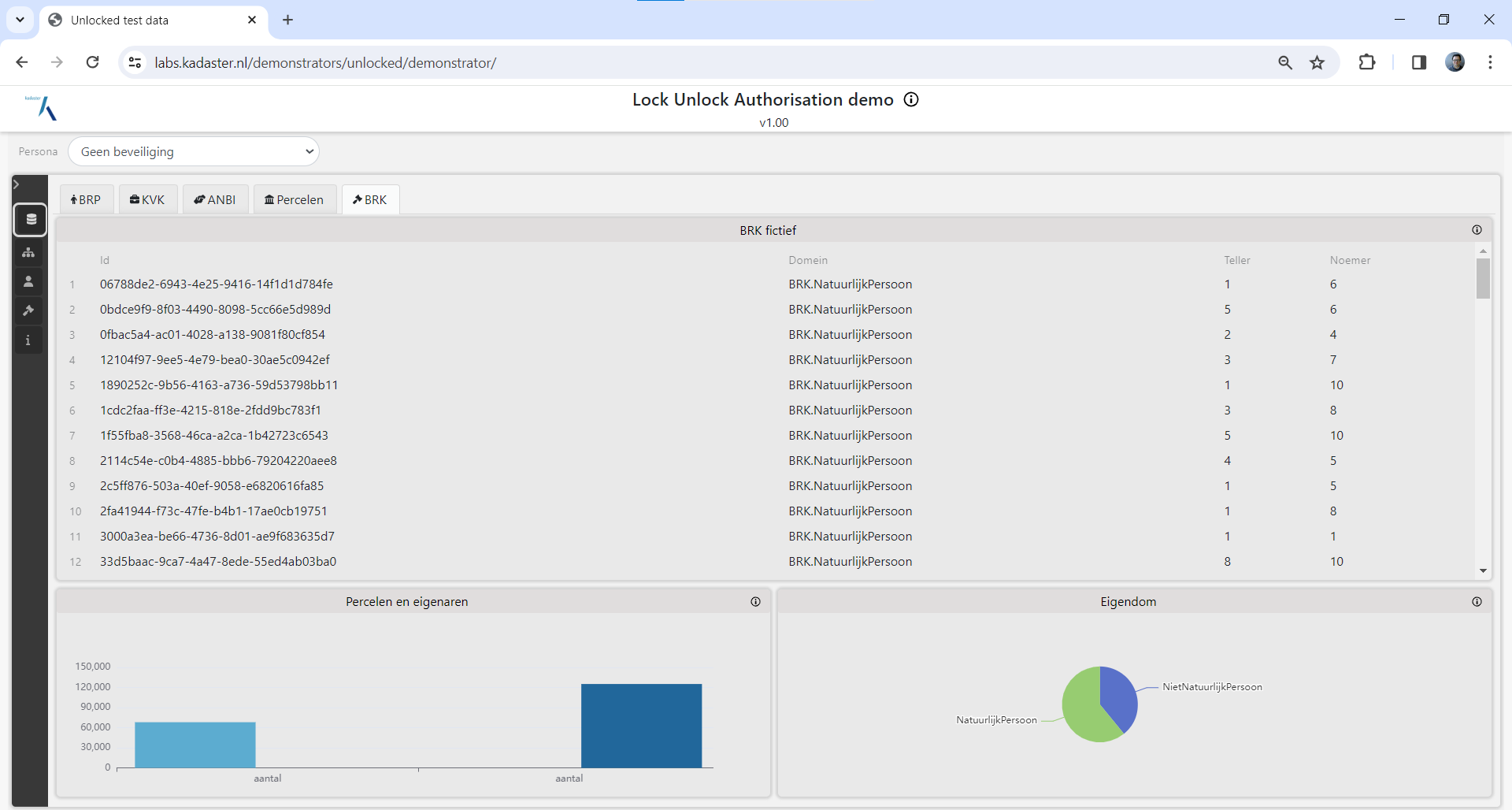Toggle the browser side panel
The height and width of the screenshot is (810, 1512).
[x=1419, y=62]
